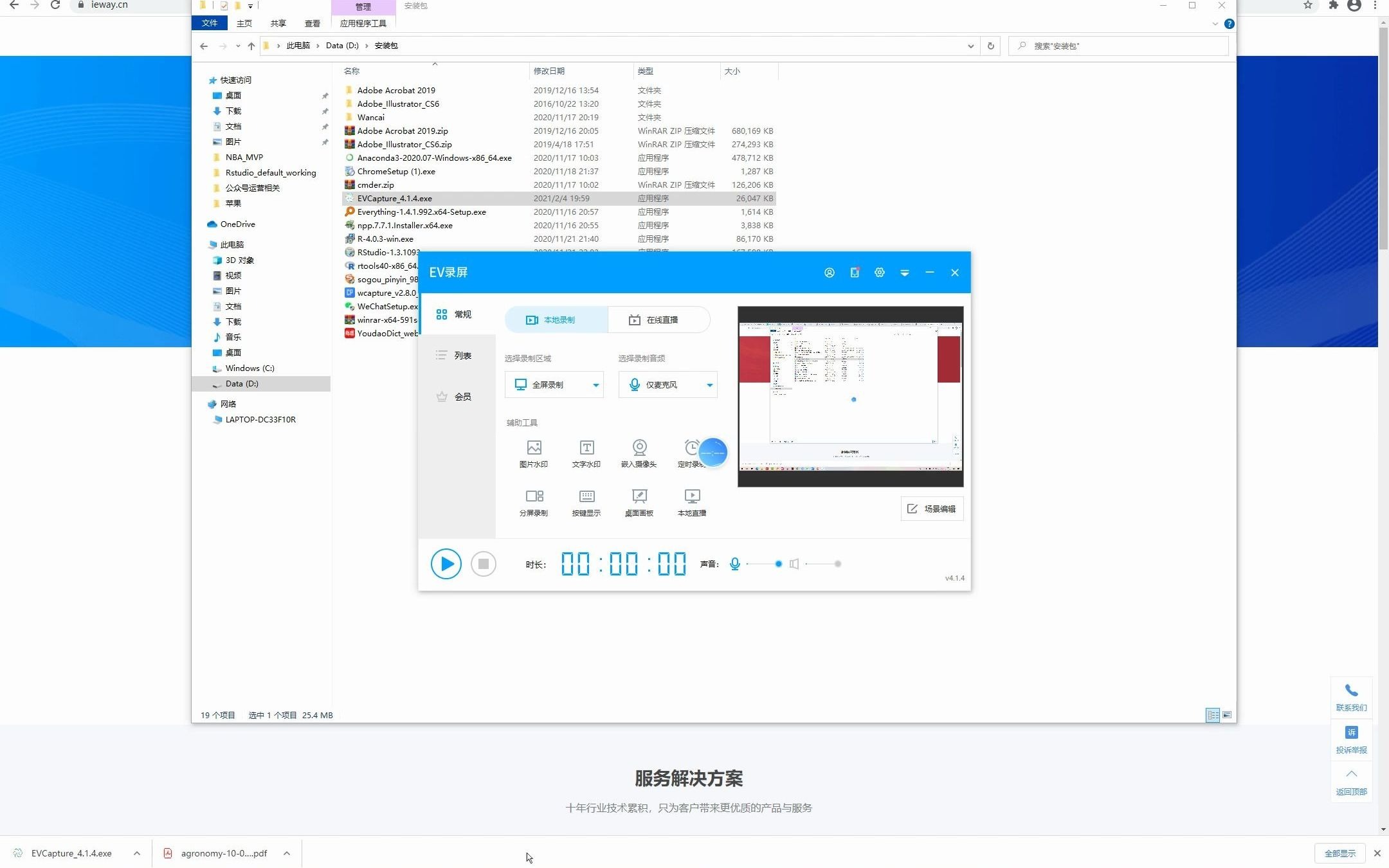Screen dimensions: 1389x868
Task: Expand EVCapture_4.1.4.exe download options chevron
Action: 137,853
